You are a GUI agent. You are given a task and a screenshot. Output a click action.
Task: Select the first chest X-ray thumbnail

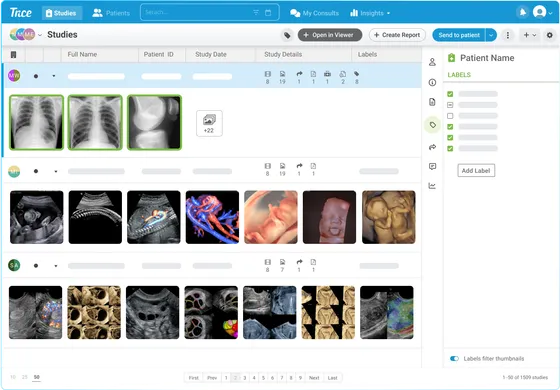coord(36,122)
